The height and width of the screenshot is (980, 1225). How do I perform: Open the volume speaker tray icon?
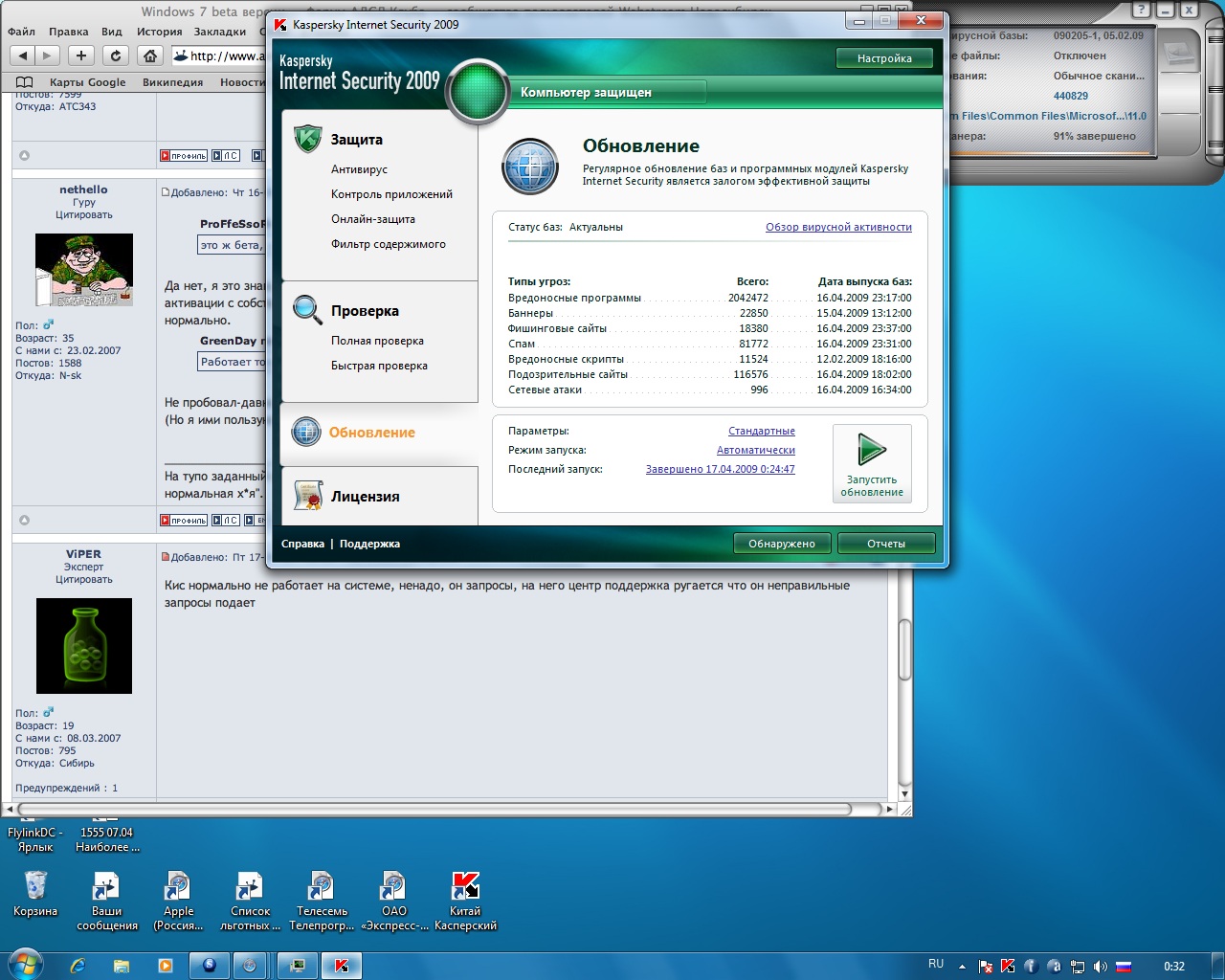(1101, 966)
